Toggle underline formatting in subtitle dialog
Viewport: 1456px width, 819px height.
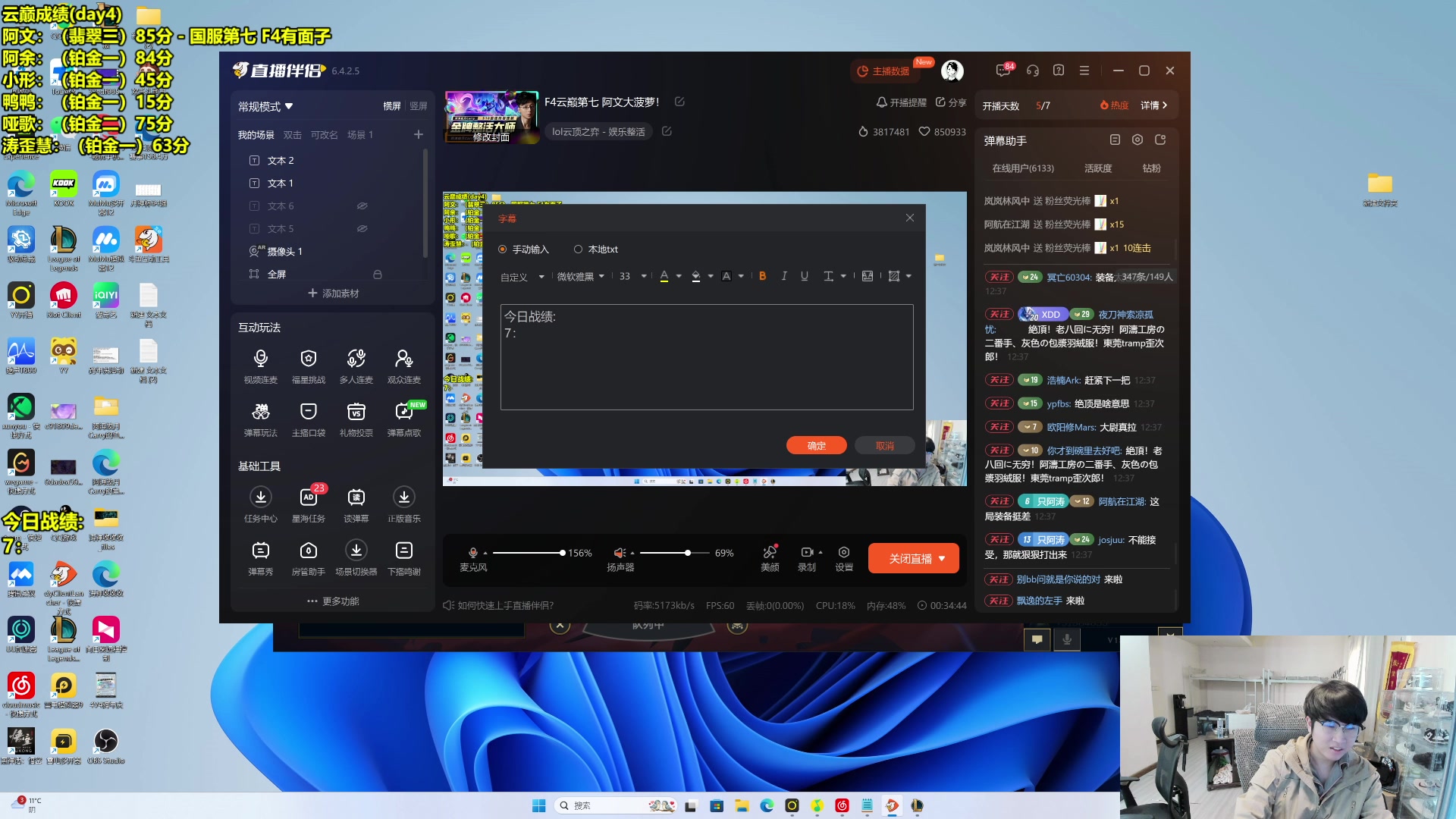805,276
